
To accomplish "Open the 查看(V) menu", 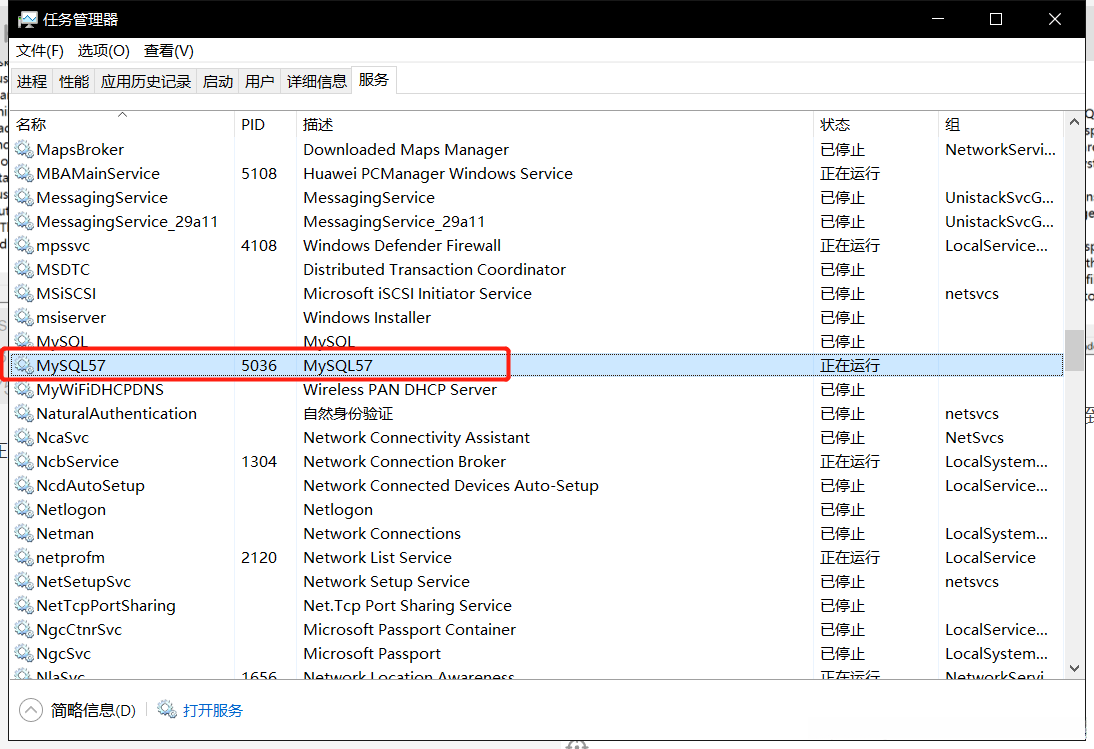I will tap(169, 51).
